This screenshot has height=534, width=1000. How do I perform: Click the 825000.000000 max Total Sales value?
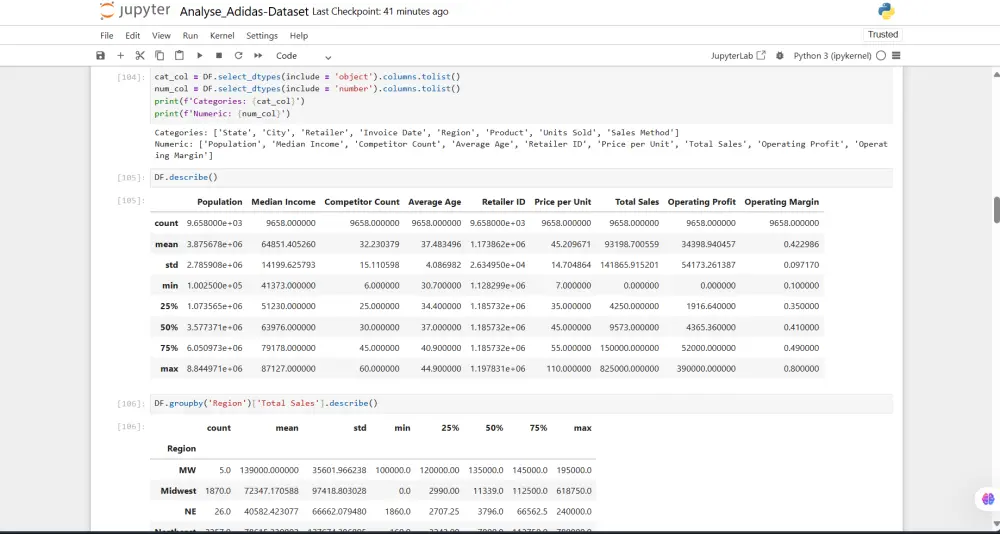point(629,369)
